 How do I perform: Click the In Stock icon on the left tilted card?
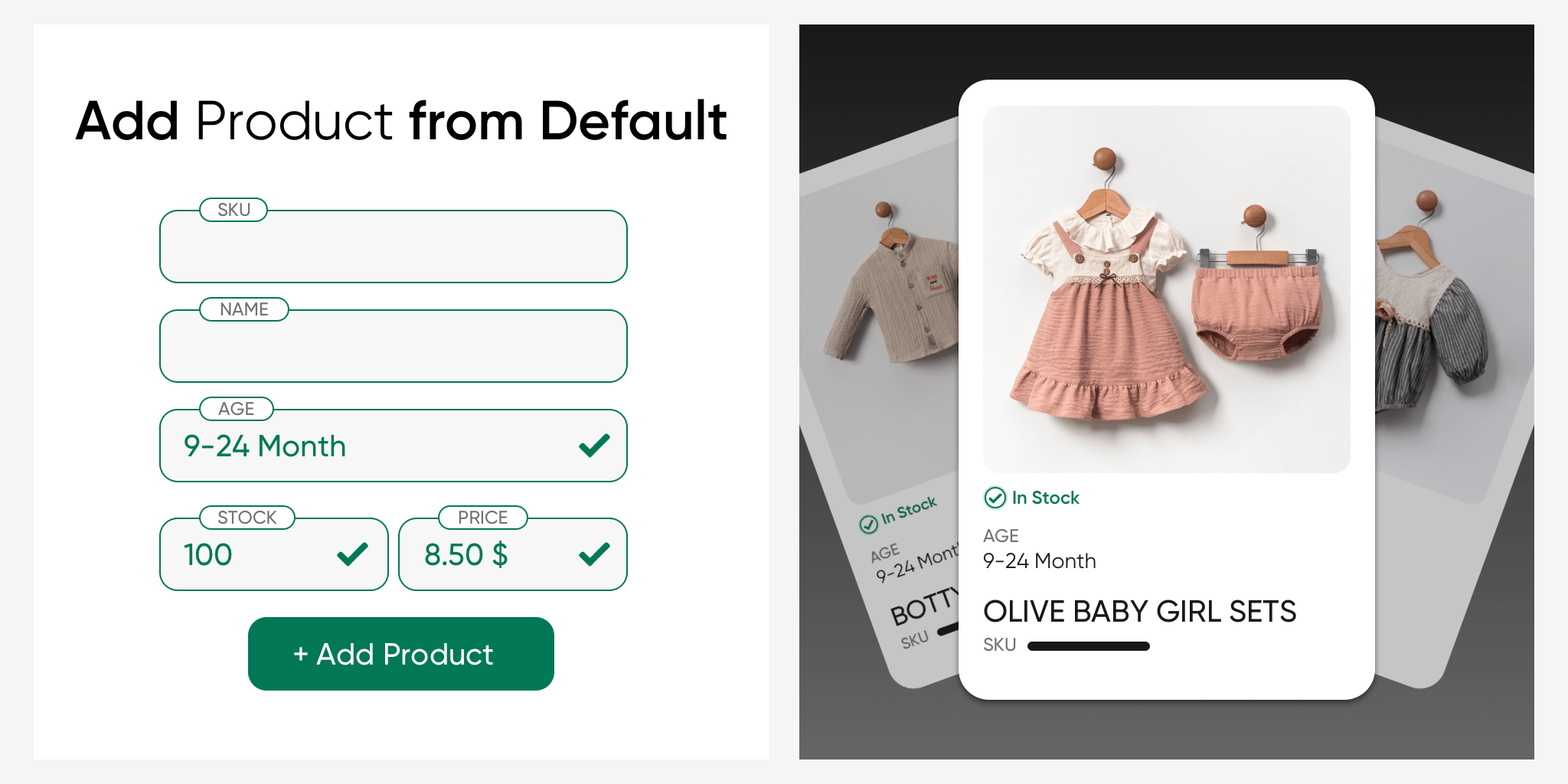(x=868, y=524)
